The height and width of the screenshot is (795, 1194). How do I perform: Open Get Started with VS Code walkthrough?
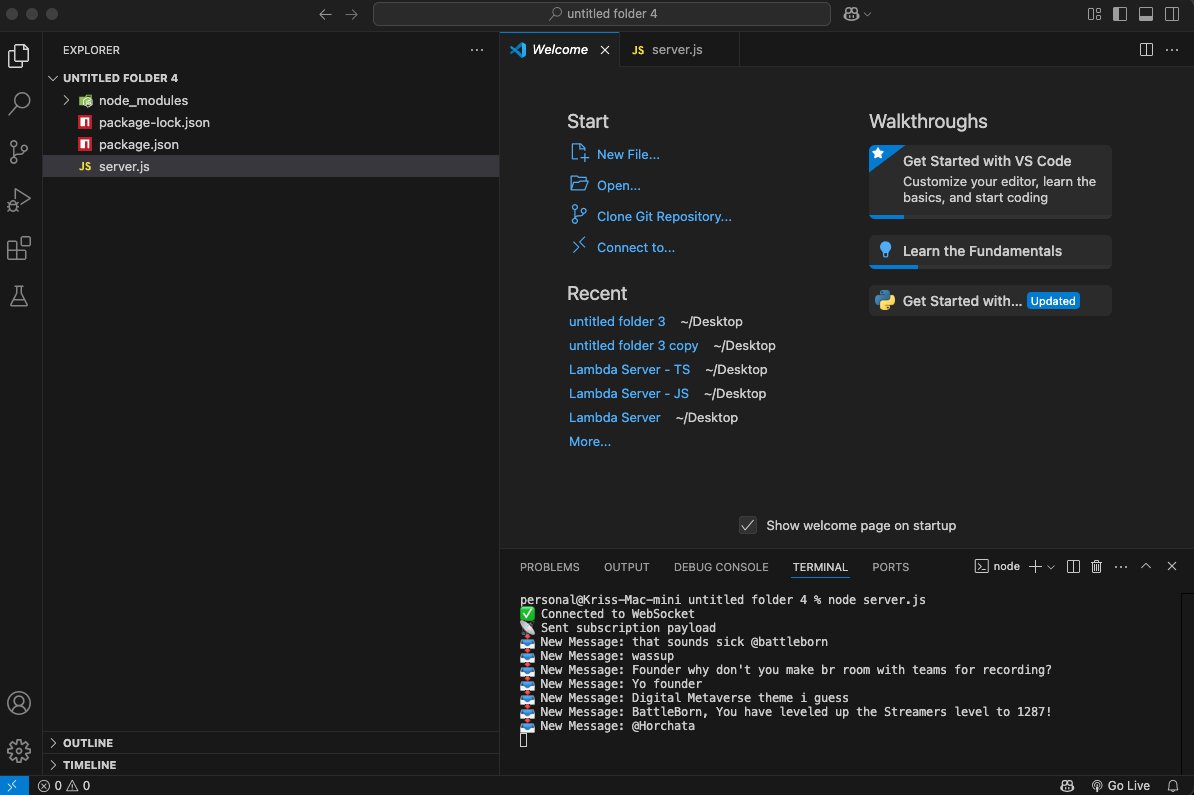coord(990,181)
